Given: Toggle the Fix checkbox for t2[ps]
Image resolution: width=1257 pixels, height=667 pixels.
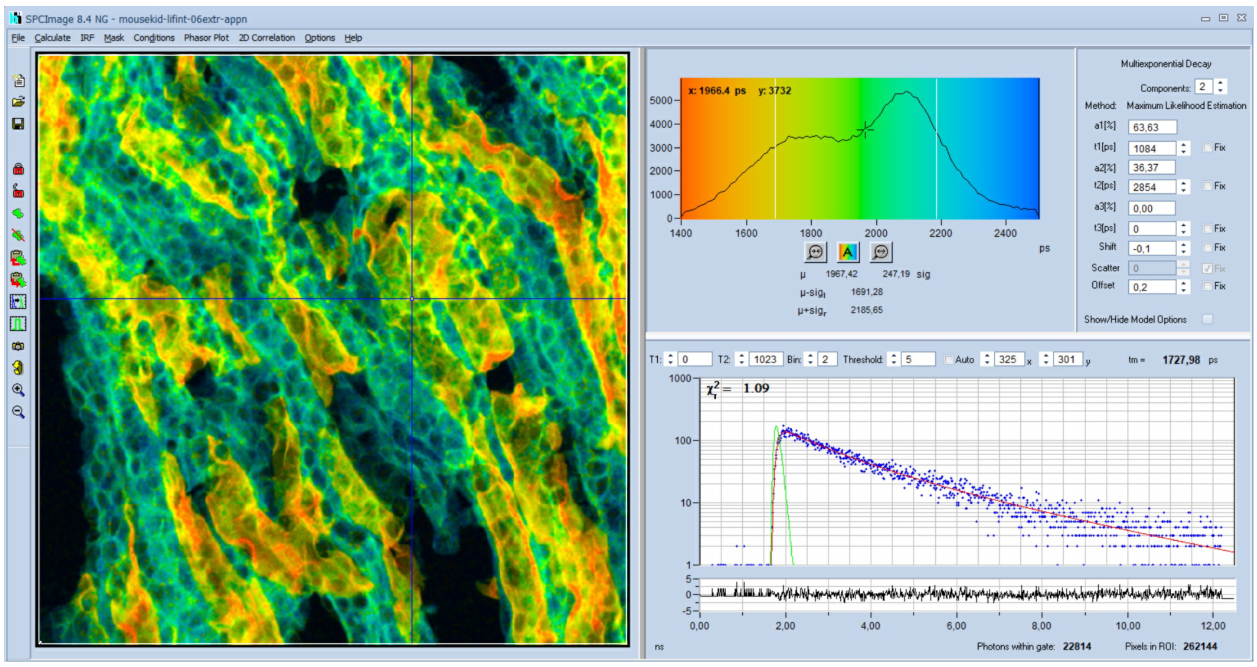Looking at the screenshot, I should coord(1207,186).
